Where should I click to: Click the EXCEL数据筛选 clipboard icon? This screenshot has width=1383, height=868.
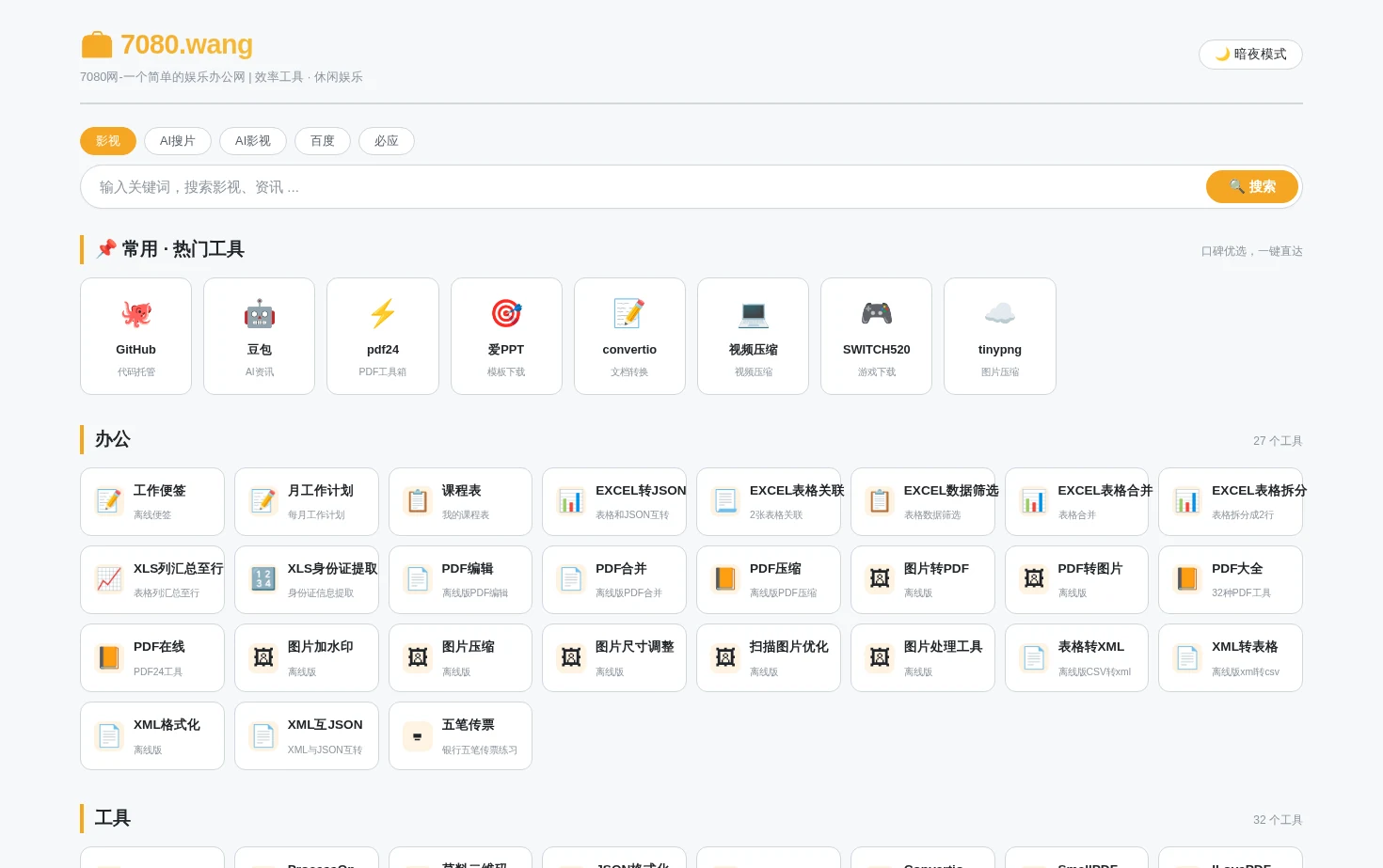[880, 501]
